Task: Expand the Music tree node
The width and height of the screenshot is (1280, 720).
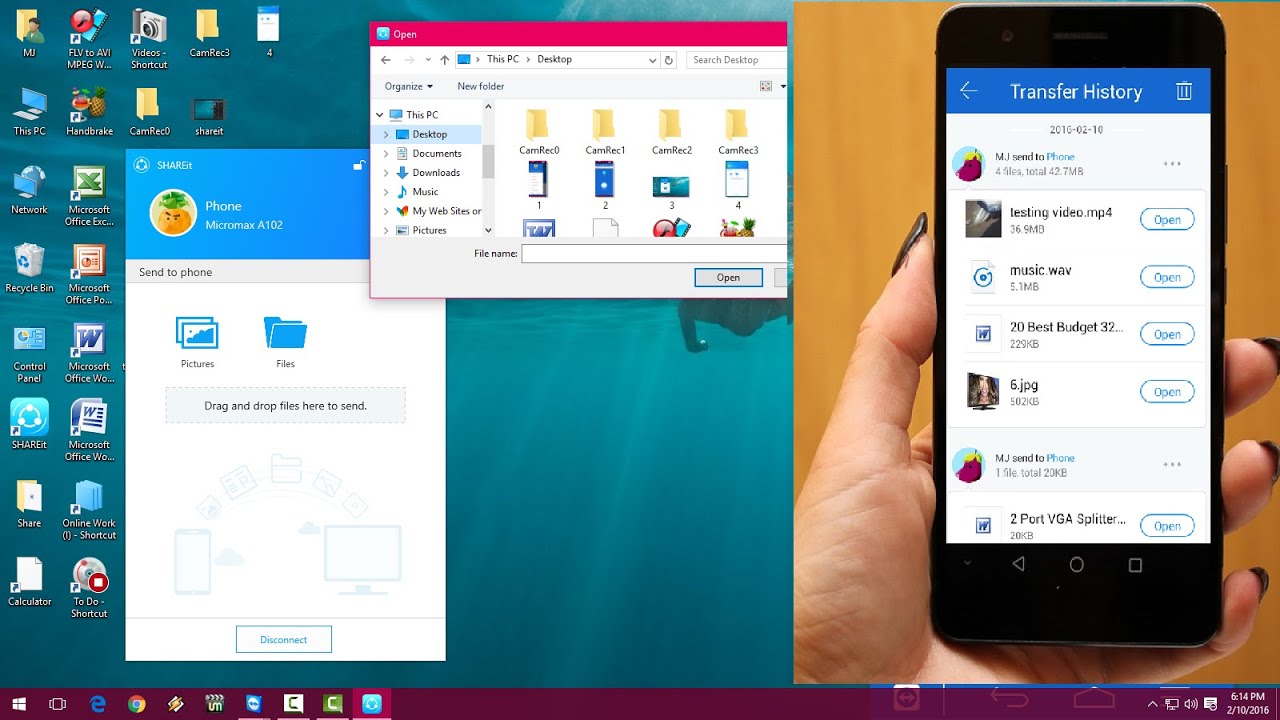Action: pos(387,192)
